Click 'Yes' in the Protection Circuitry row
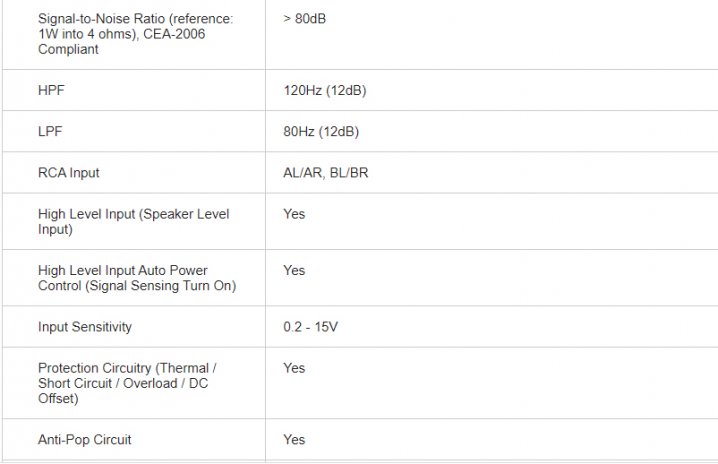Image resolution: width=718 pixels, height=464 pixels. 294,368
